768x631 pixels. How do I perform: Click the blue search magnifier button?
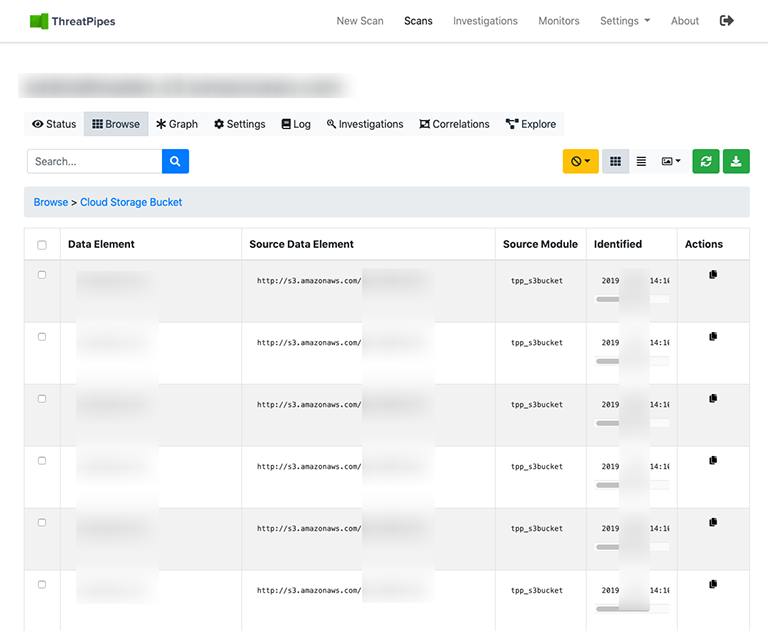click(x=175, y=161)
